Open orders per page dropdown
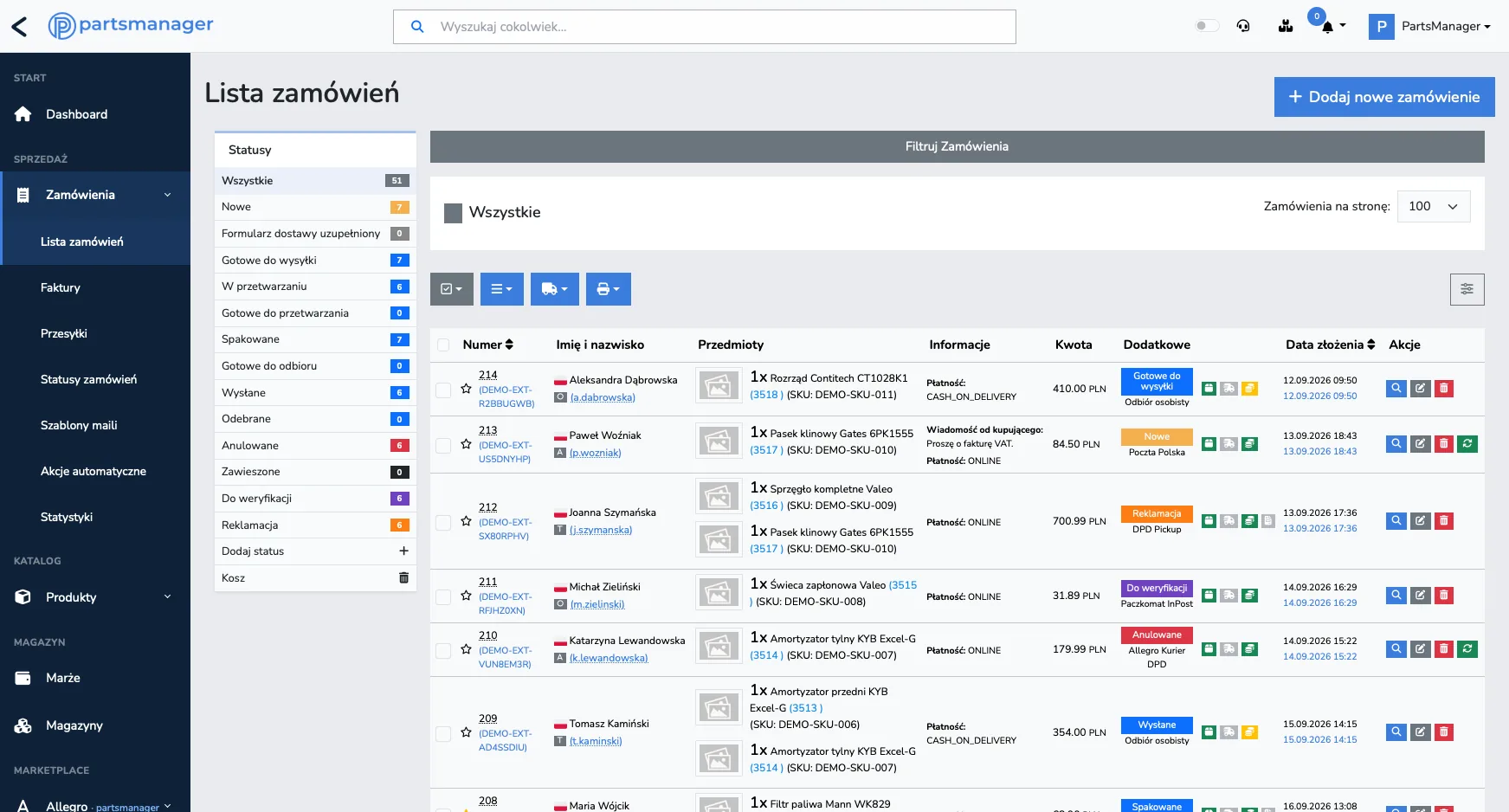This screenshot has height=812, width=1509. coord(1434,206)
